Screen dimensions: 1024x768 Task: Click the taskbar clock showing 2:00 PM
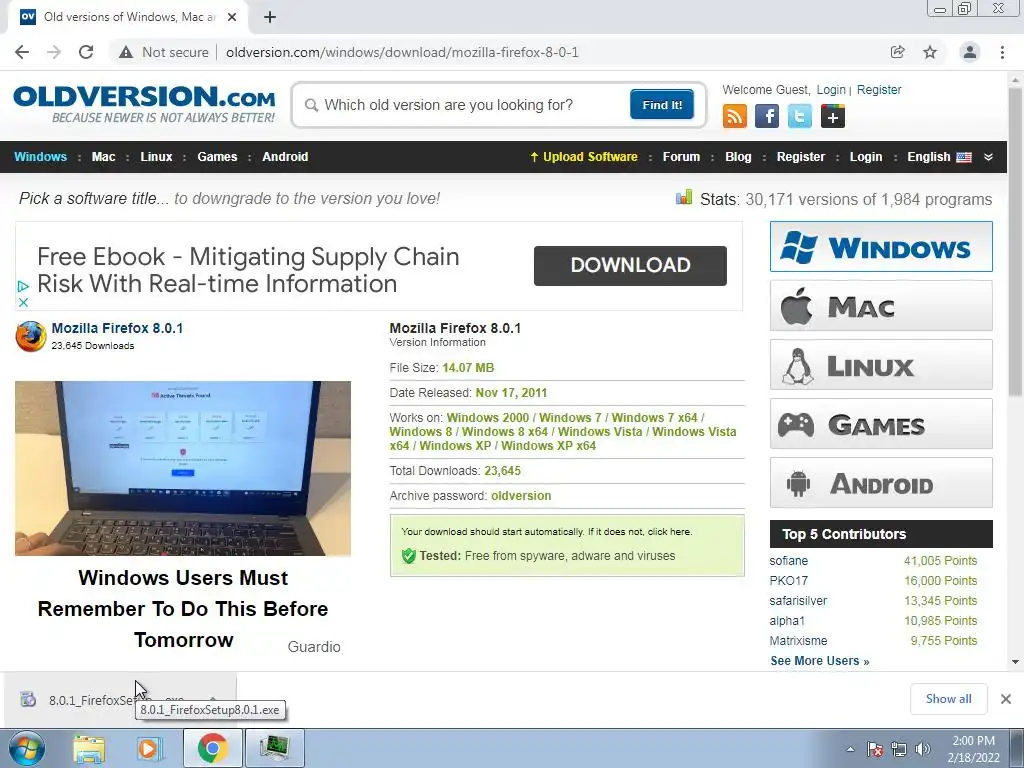973,749
